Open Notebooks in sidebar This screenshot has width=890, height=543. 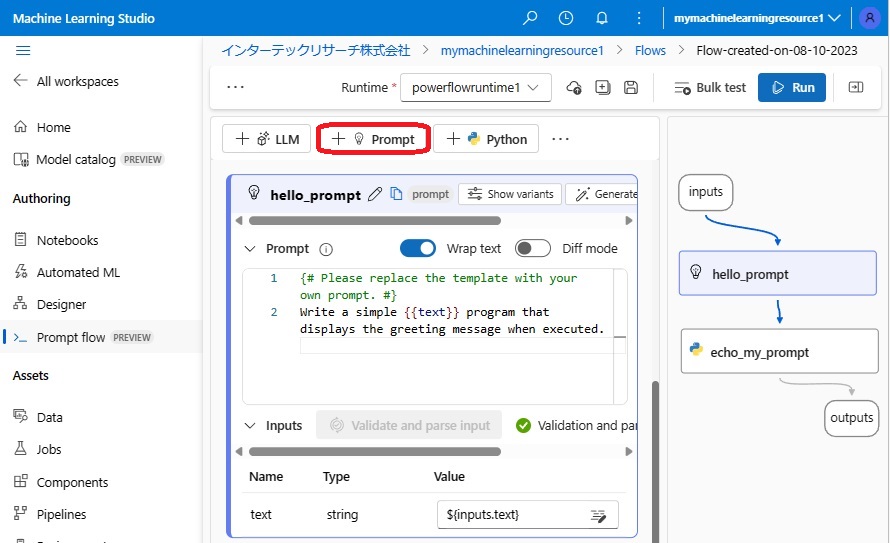(56, 240)
